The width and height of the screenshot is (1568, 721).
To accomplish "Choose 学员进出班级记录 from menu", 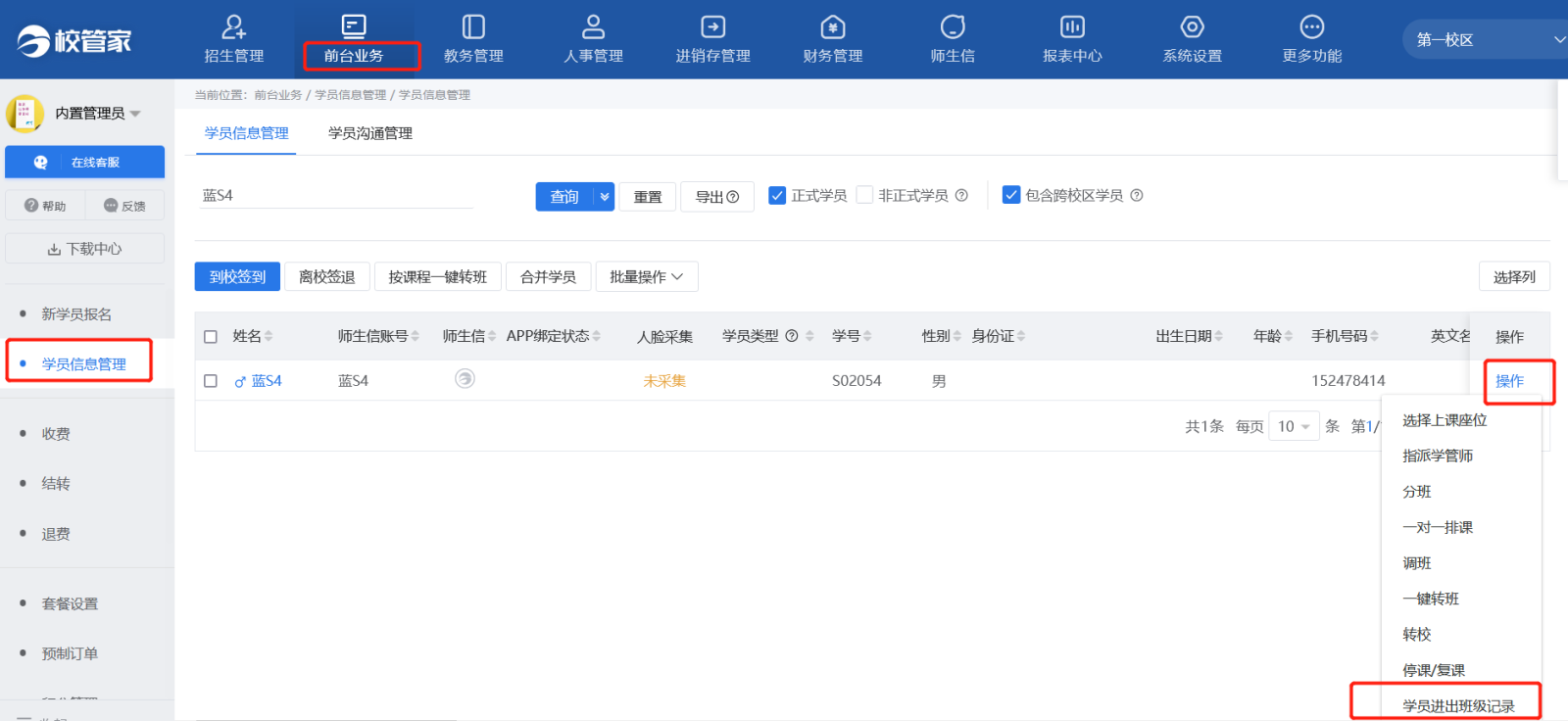I will [1458, 705].
